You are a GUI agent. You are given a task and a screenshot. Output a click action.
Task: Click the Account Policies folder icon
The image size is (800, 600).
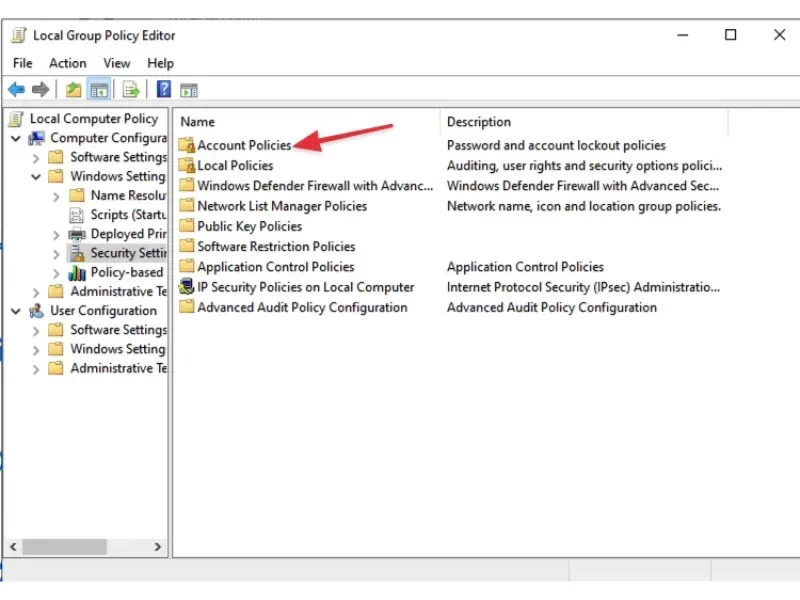[x=187, y=145]
